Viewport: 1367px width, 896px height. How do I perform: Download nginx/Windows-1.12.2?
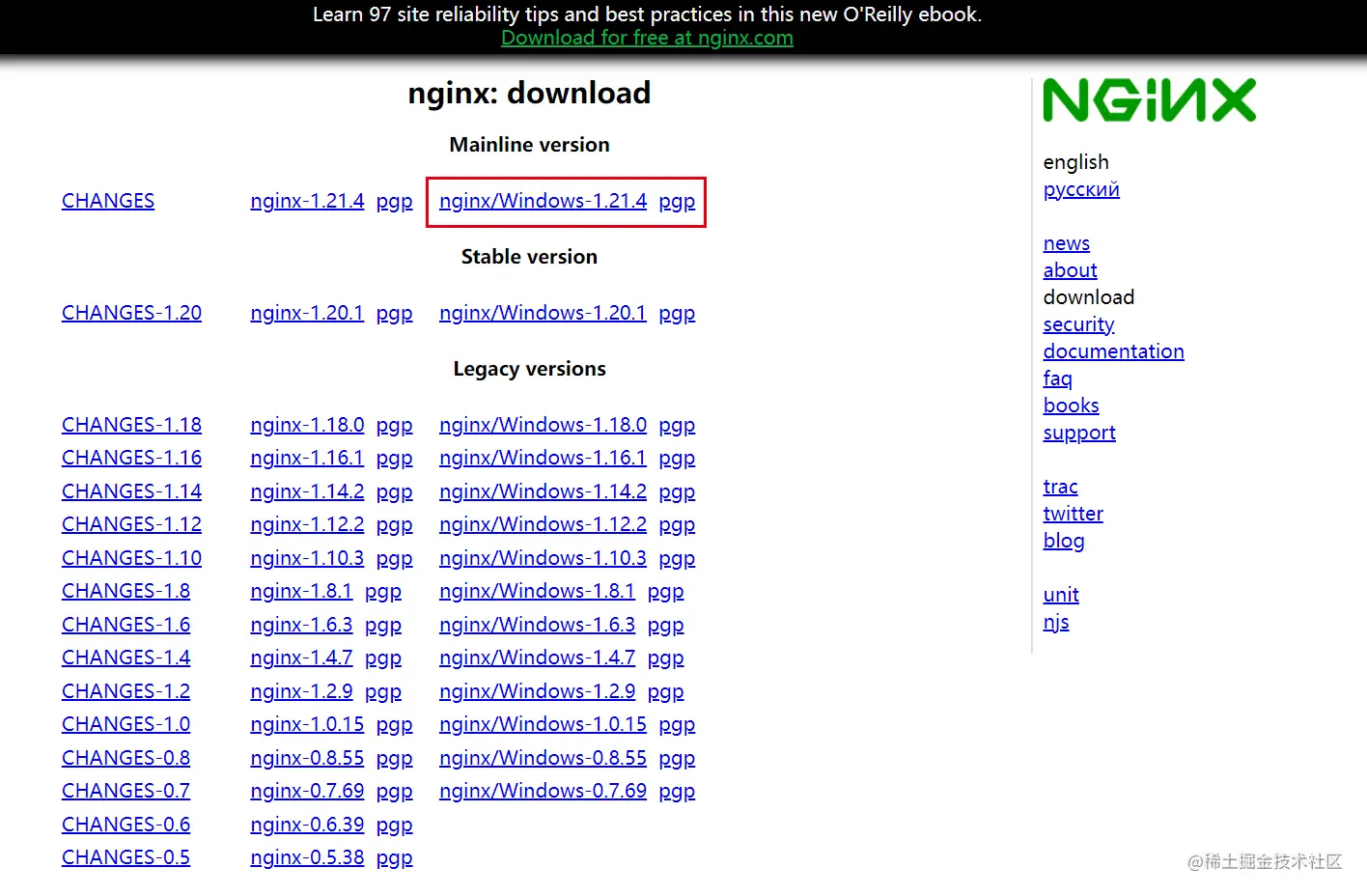543,524
